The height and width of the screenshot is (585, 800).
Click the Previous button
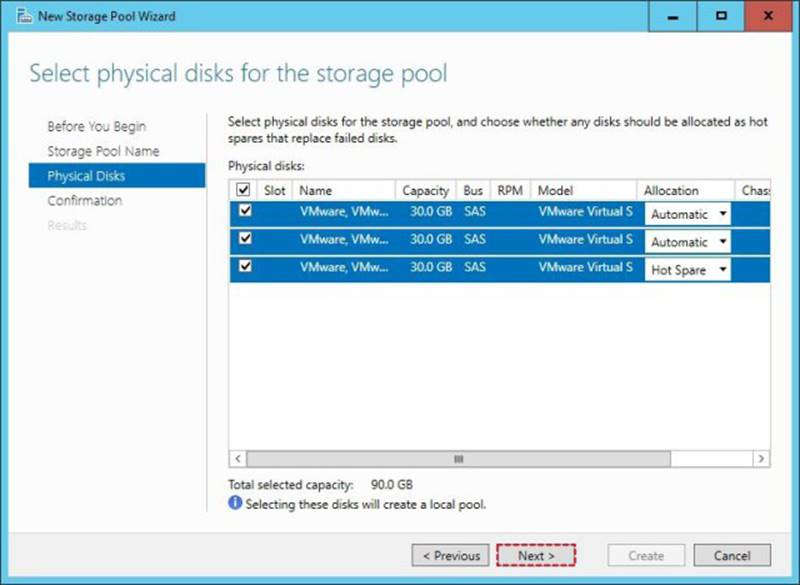(451, 556)
